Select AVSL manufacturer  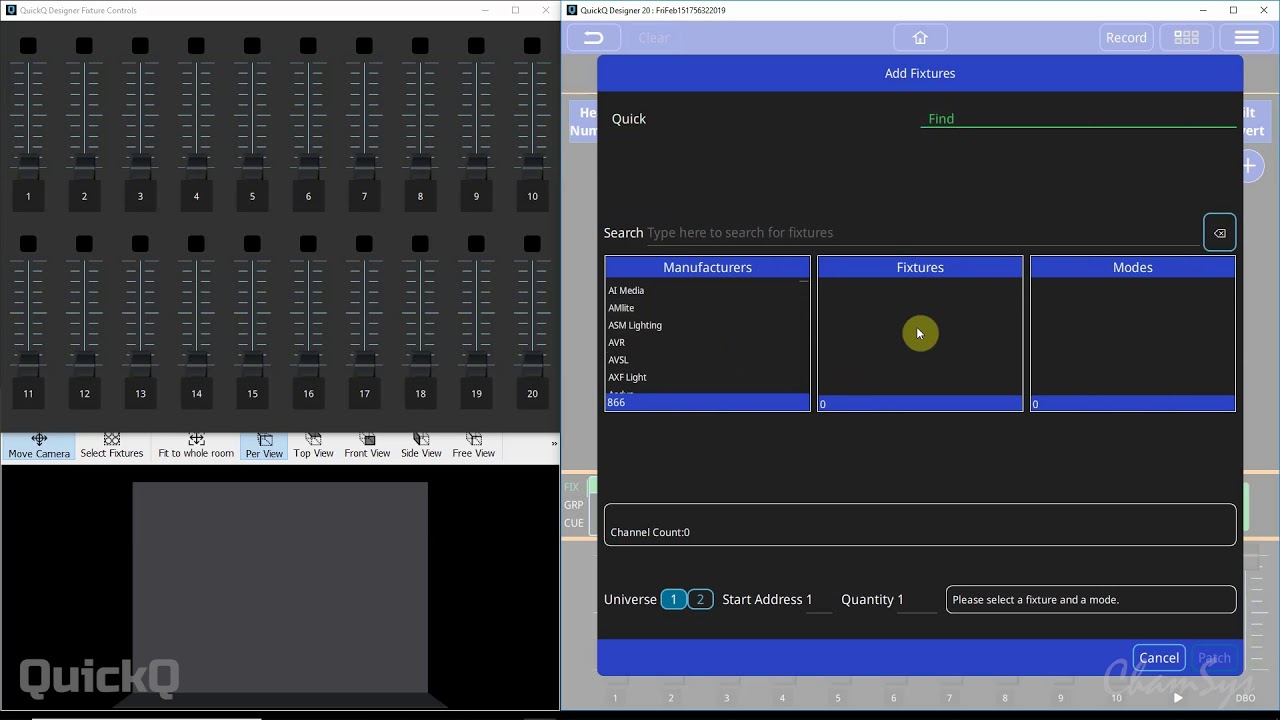click(618, 360)
